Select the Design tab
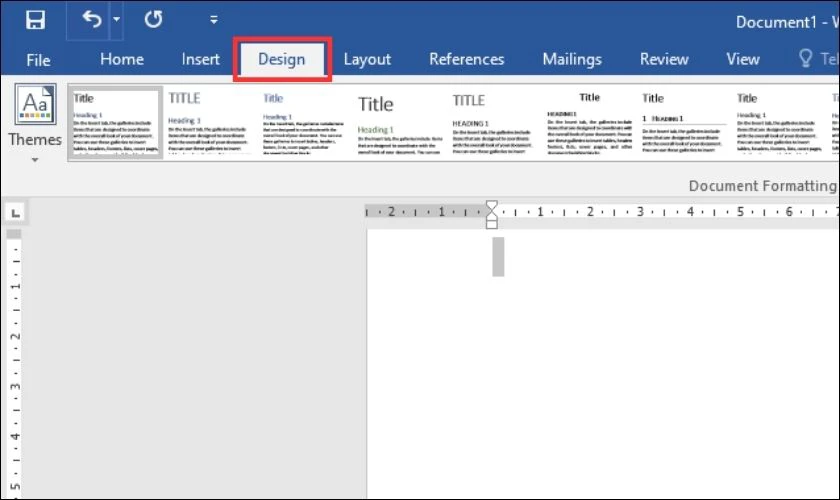This screenshot has width=840, height=500. coord(281,59)
